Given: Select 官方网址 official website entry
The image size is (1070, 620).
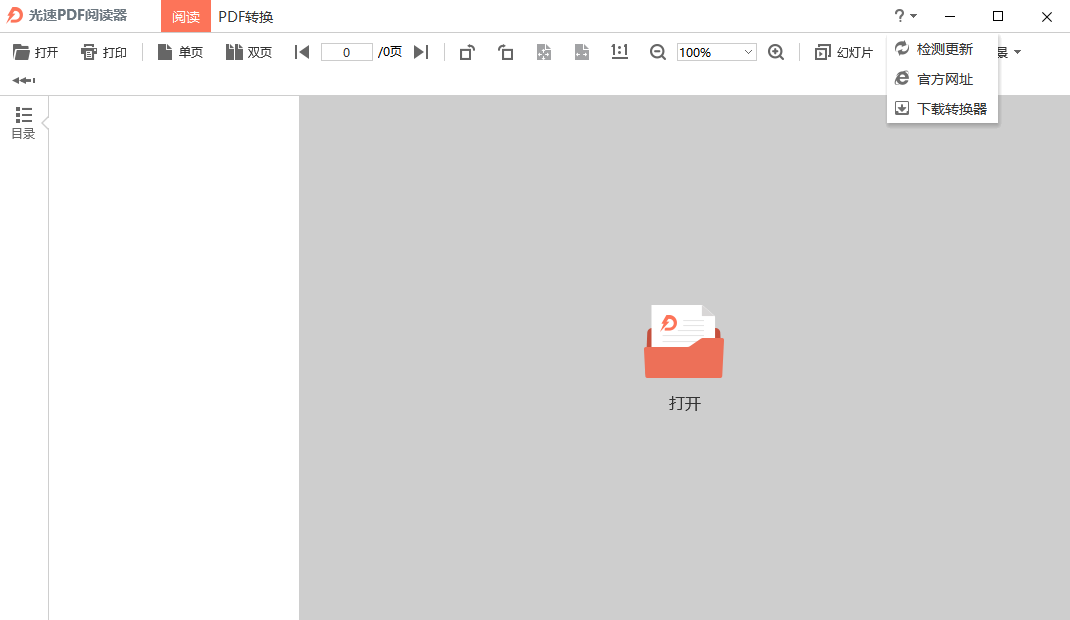Looking at the screenshot, I should [942, 79].
